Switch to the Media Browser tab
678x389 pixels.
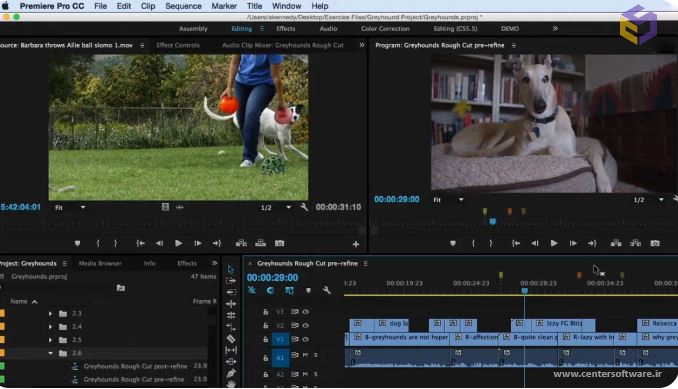pyautogui.click(x=100, y=263)
